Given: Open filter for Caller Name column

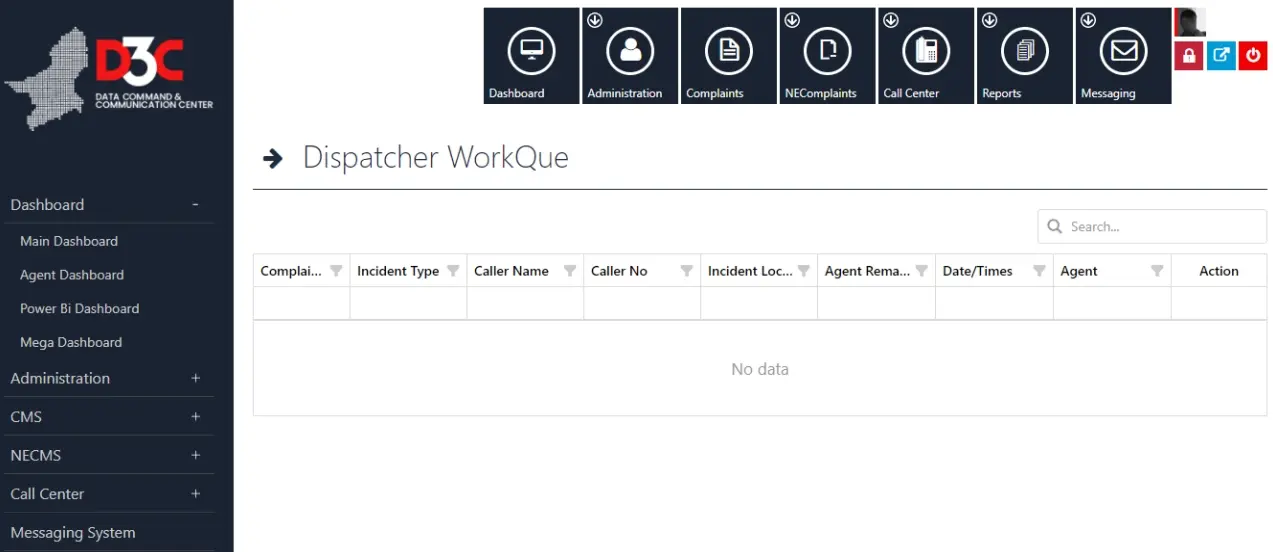Looking at the screenshot, I should [570, 271].
